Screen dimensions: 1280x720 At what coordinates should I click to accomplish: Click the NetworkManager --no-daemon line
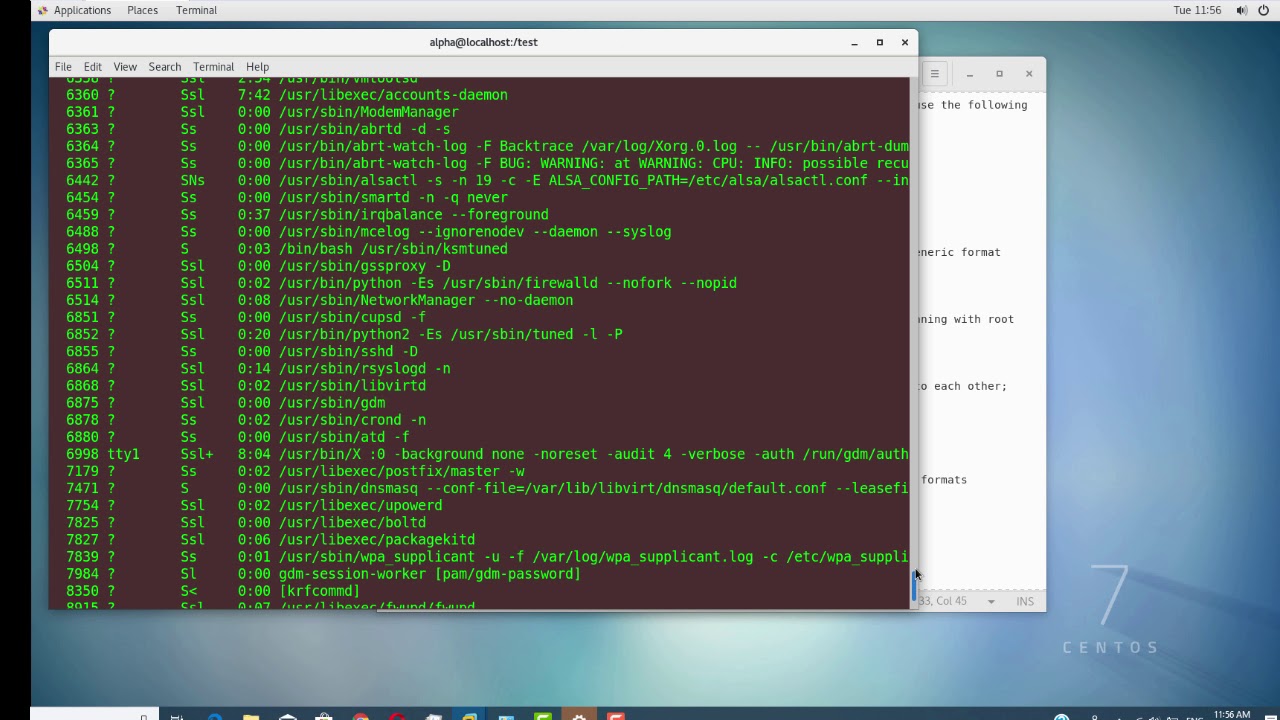coord(320,300)
